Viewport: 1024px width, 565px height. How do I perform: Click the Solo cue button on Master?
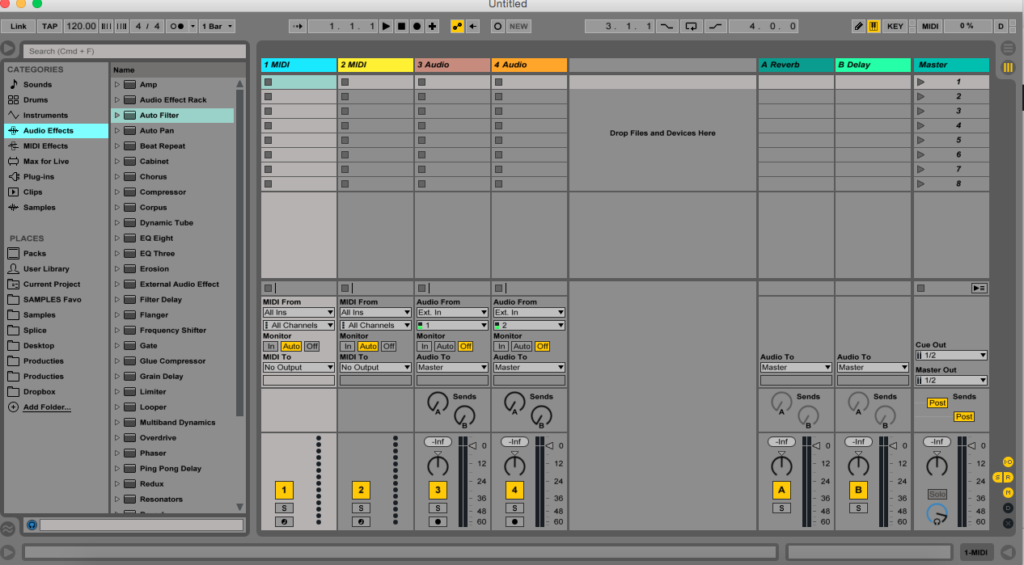pyautogui.click(x=937, y=494)
